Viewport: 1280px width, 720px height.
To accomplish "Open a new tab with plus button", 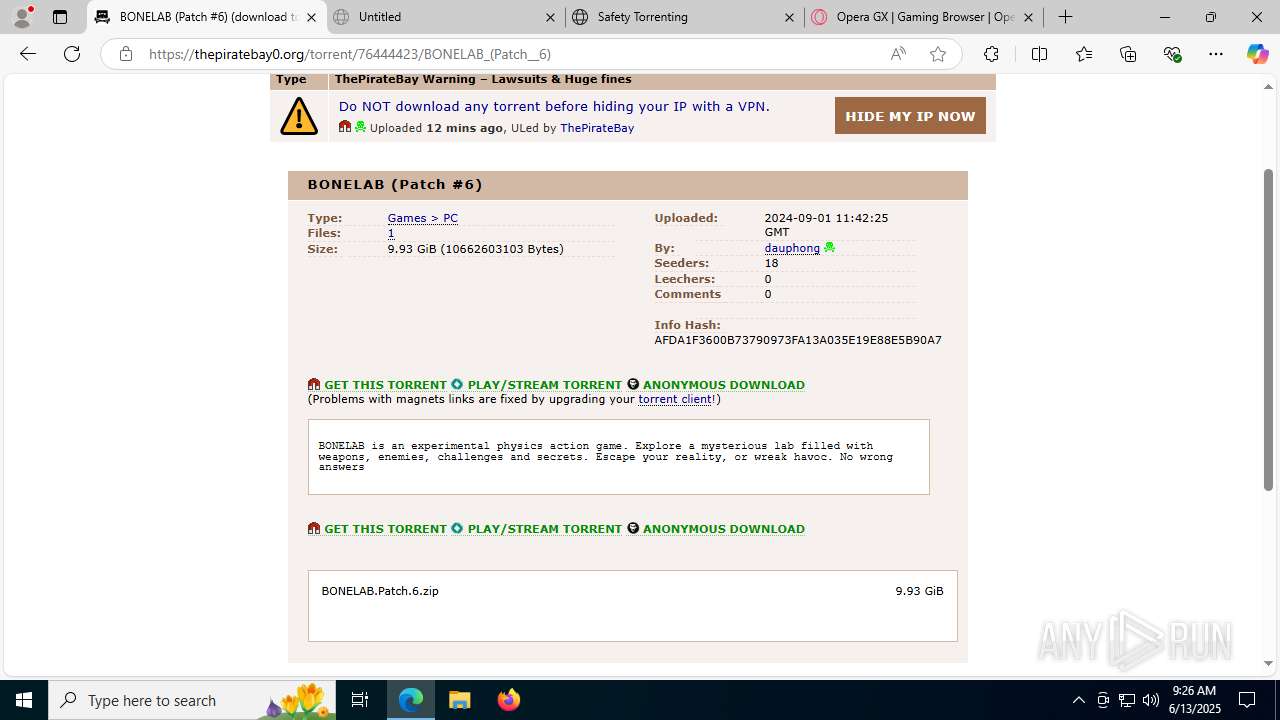I will coord(1066,17).
